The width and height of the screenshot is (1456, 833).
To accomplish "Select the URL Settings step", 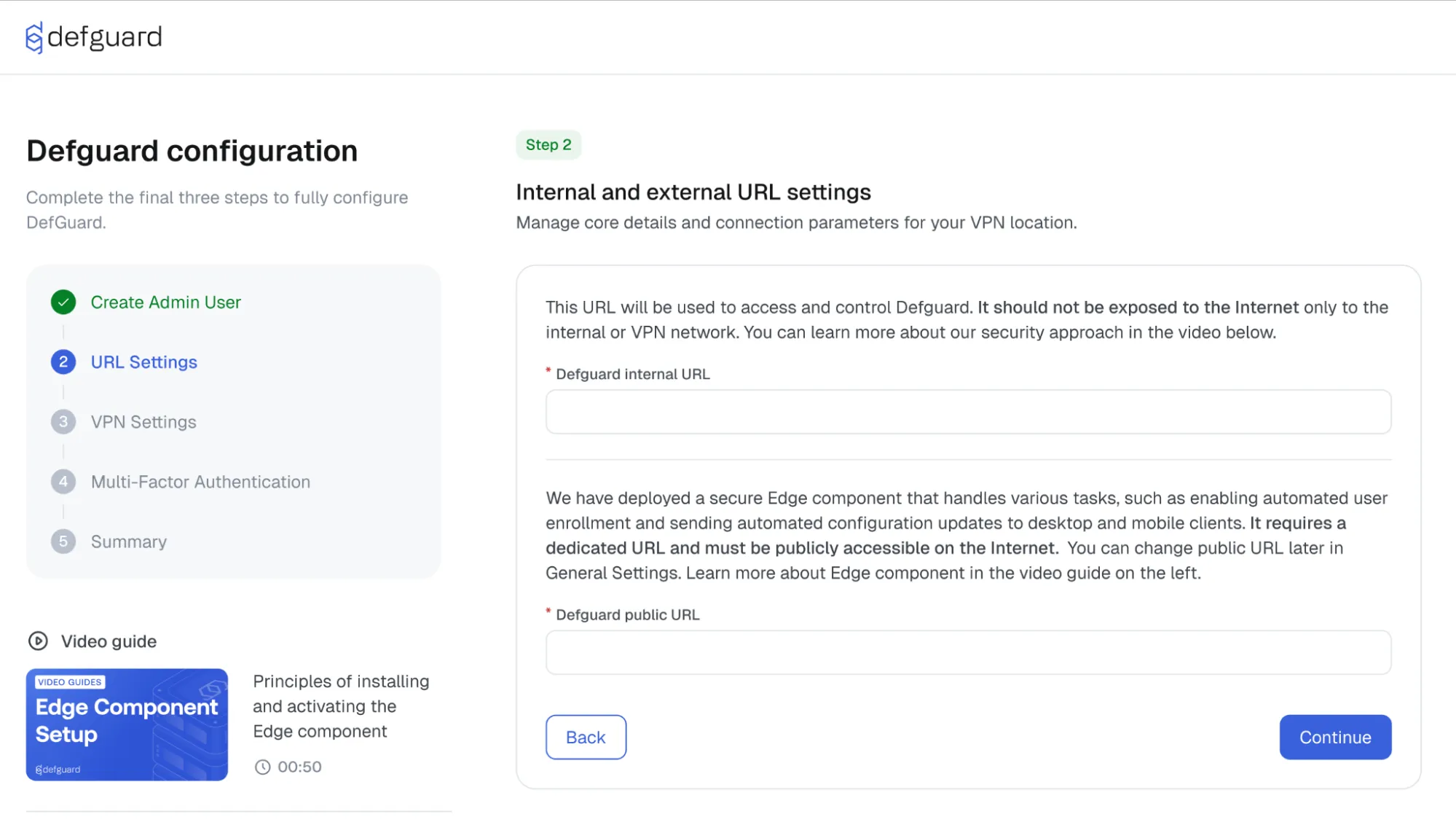I will point(143,362).
